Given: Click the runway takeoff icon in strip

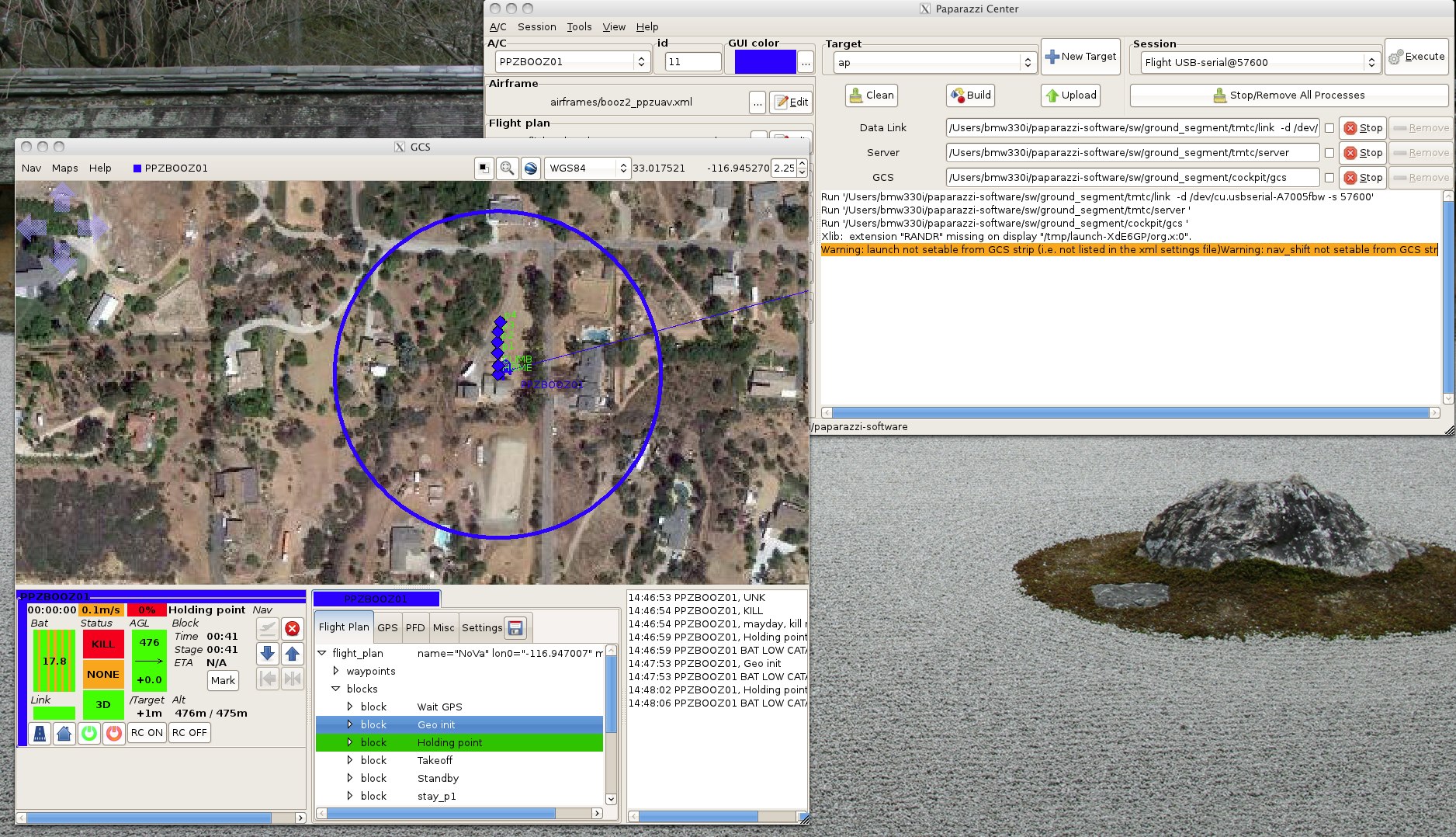Looking at the screenshot, I should (40, 733).
